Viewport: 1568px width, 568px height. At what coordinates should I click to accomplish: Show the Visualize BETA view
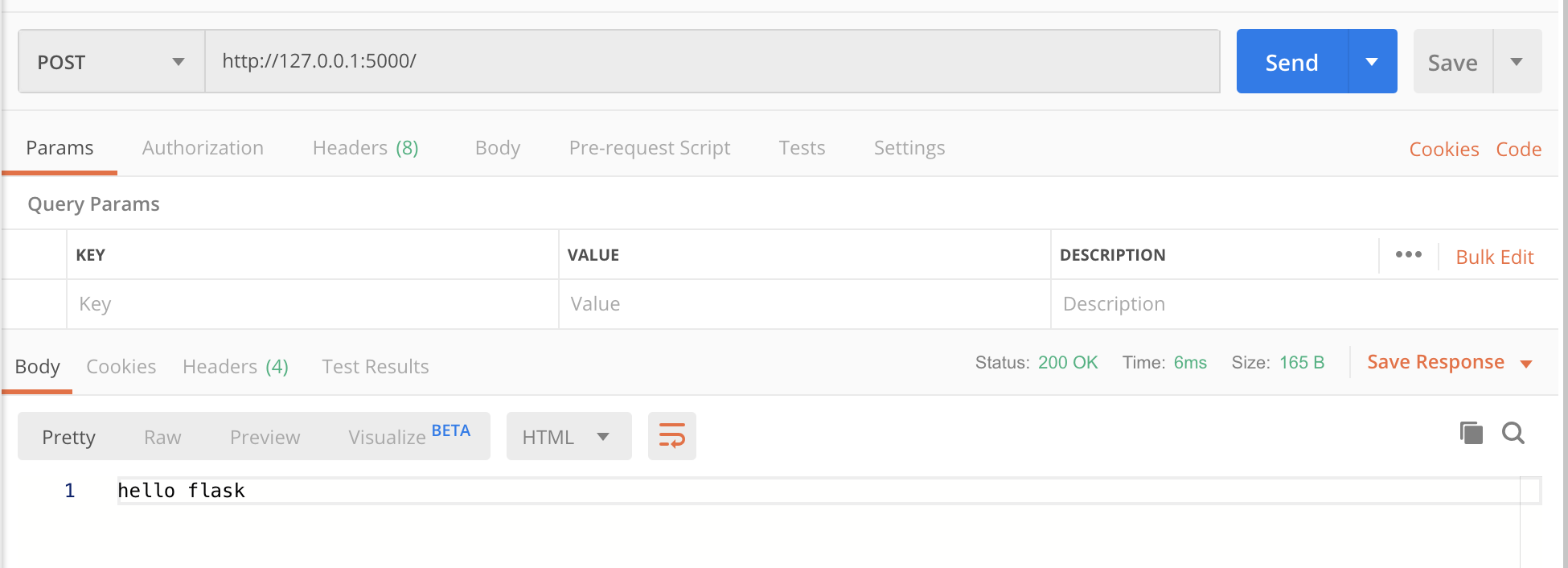pyautogui.click(x=409, y=435)
